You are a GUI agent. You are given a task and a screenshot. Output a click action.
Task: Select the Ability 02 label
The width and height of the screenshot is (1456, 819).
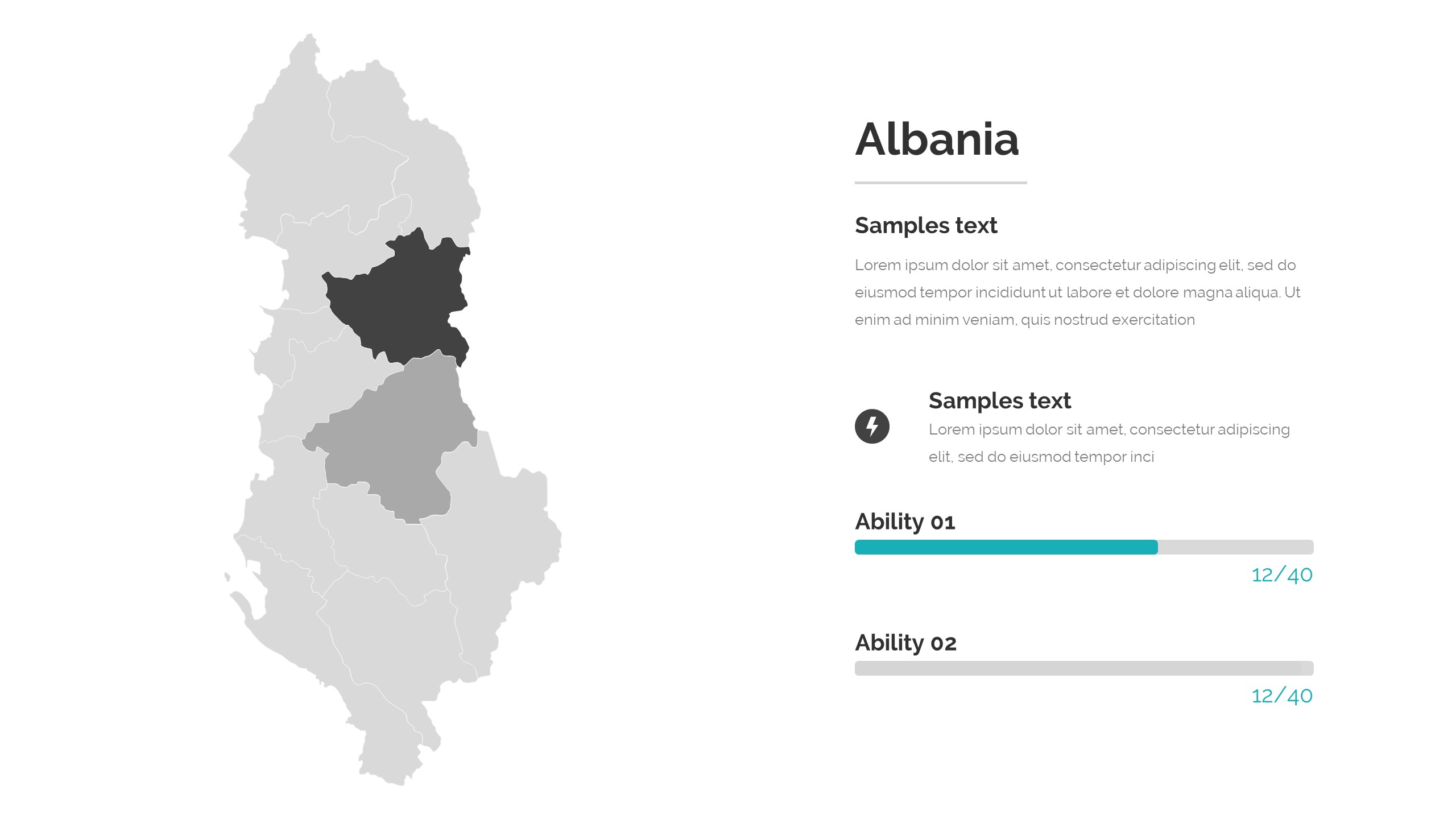[x=905, y=643]
